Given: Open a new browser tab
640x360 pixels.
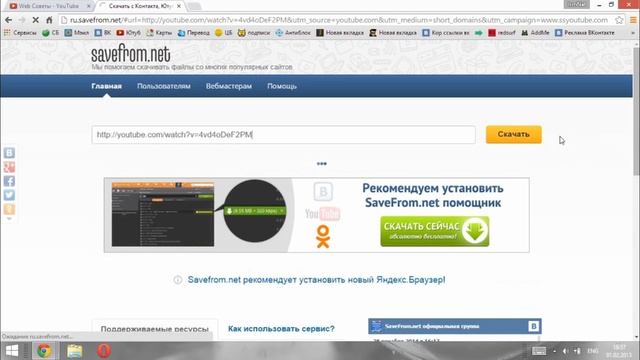Looking at the screenshot, I should tap(194, 6).
